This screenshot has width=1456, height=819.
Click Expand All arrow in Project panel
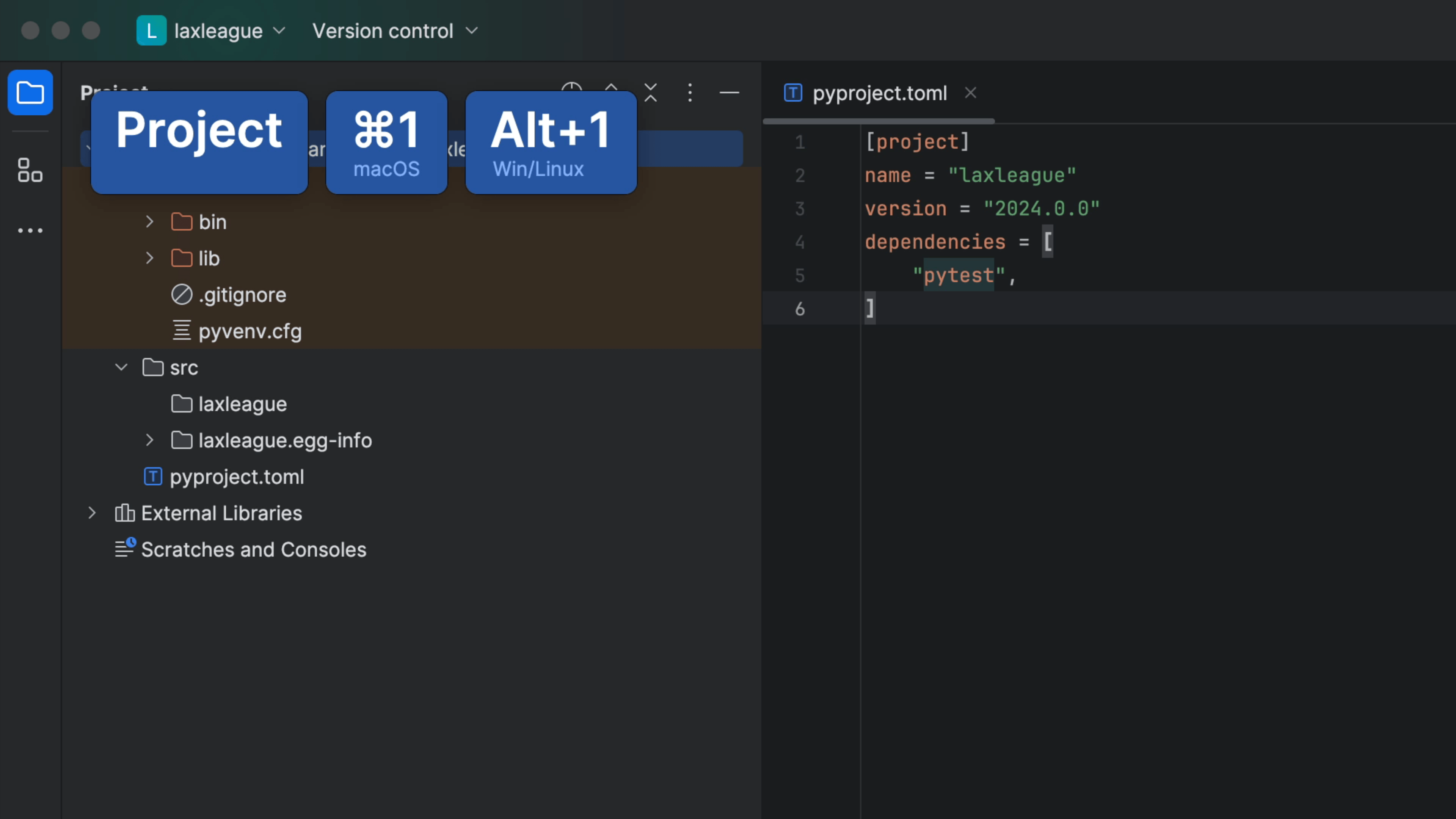pos(611,88)
